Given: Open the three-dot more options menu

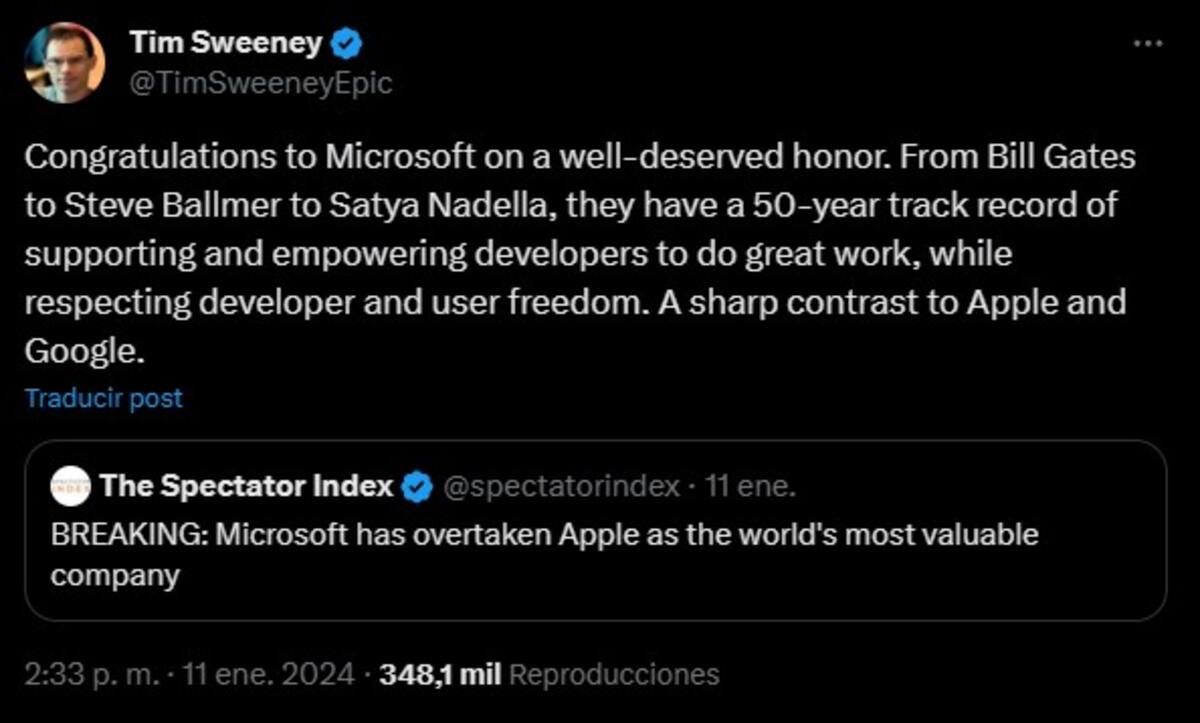Looking at the screenshot, I should pyautogui.click(x=1147, y=44).
